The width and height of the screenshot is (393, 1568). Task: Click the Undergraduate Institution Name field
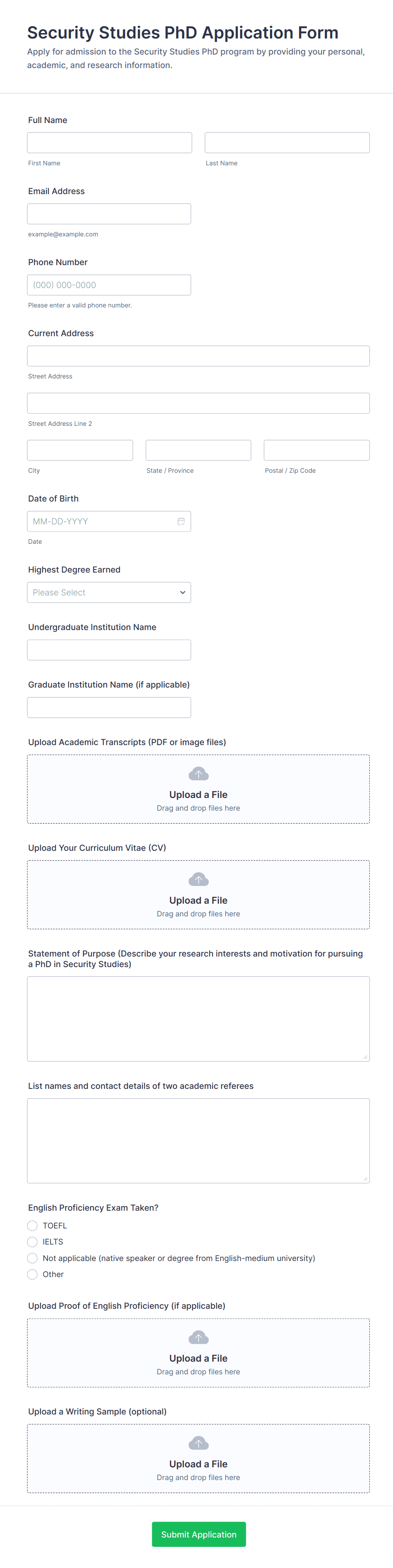(x=109, y=650)
